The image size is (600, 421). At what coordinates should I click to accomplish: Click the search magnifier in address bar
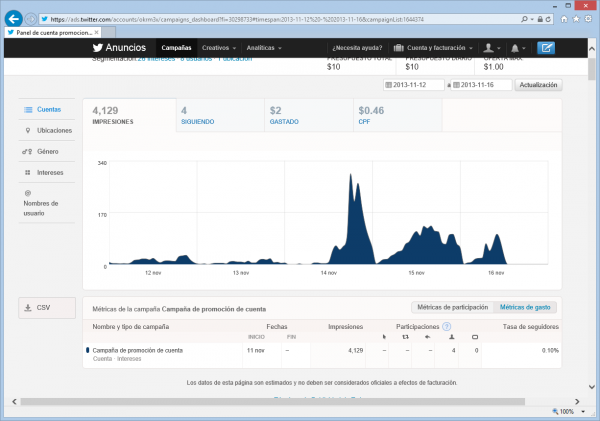(524, 19)
